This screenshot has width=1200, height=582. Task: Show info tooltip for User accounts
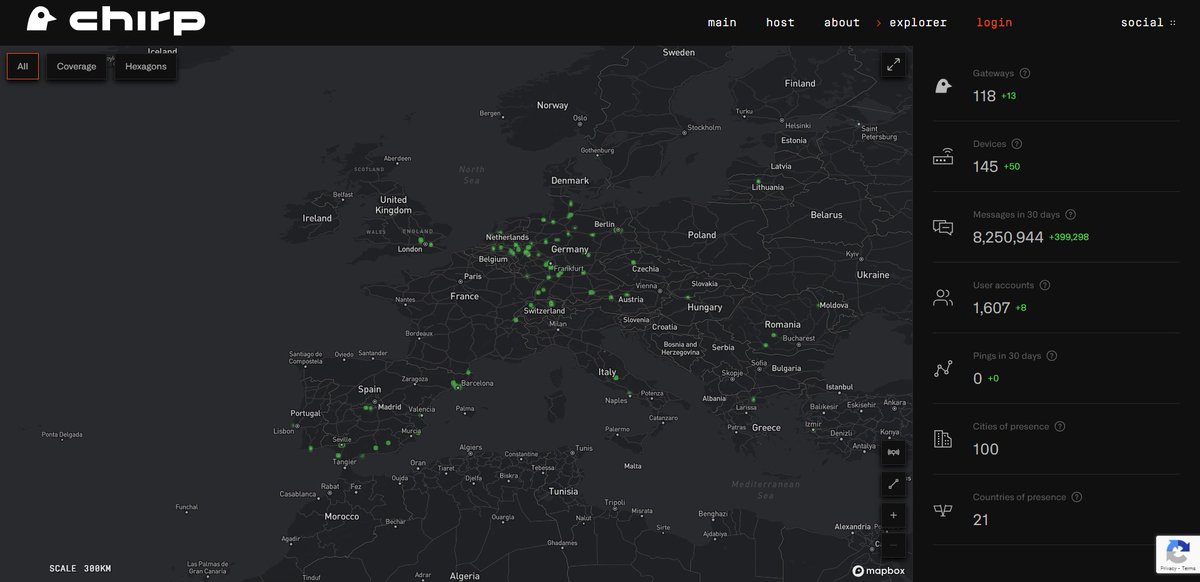pos(1044,285)
